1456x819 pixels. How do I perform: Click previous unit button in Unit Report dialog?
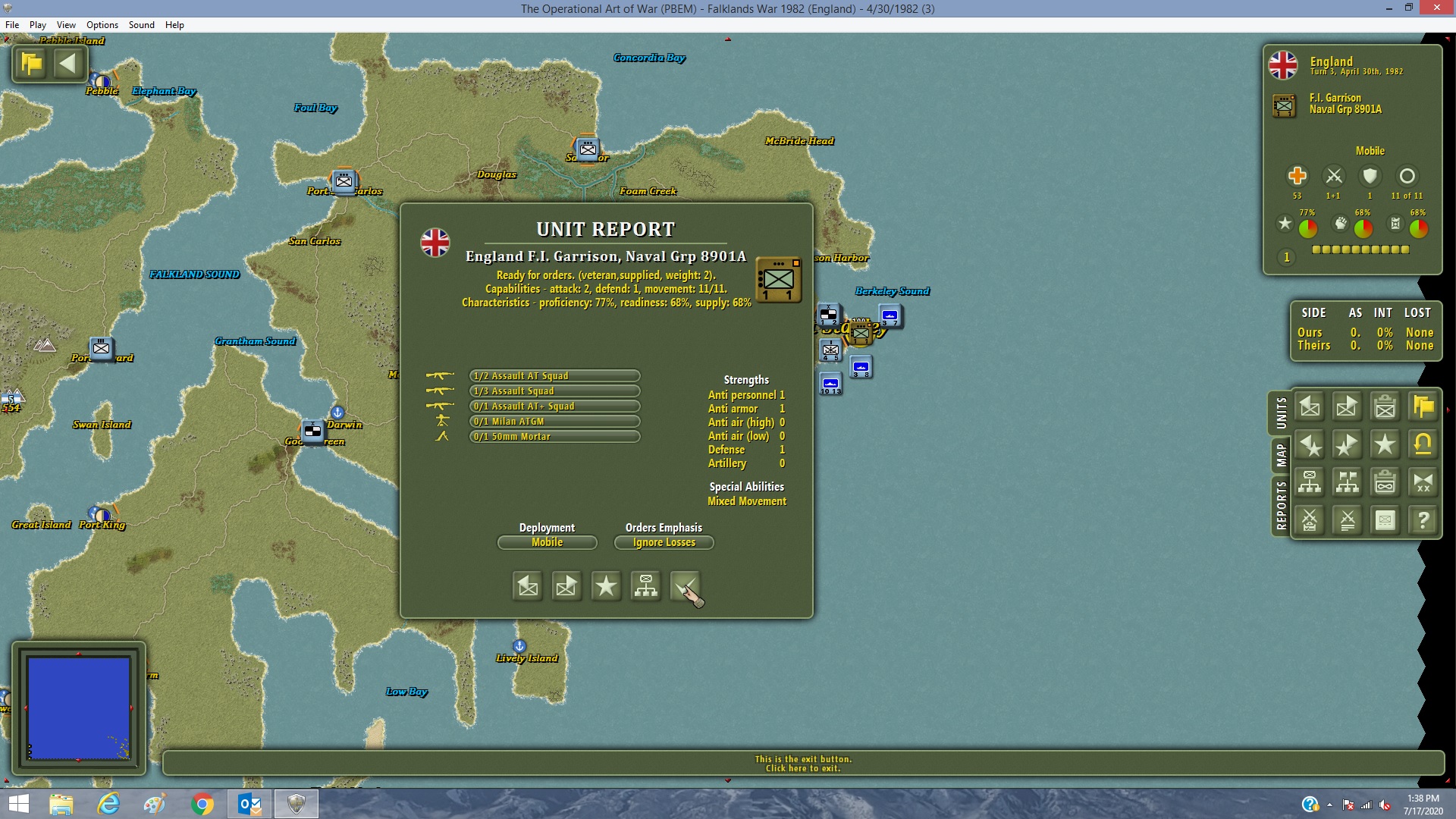(x=528, y=586)
